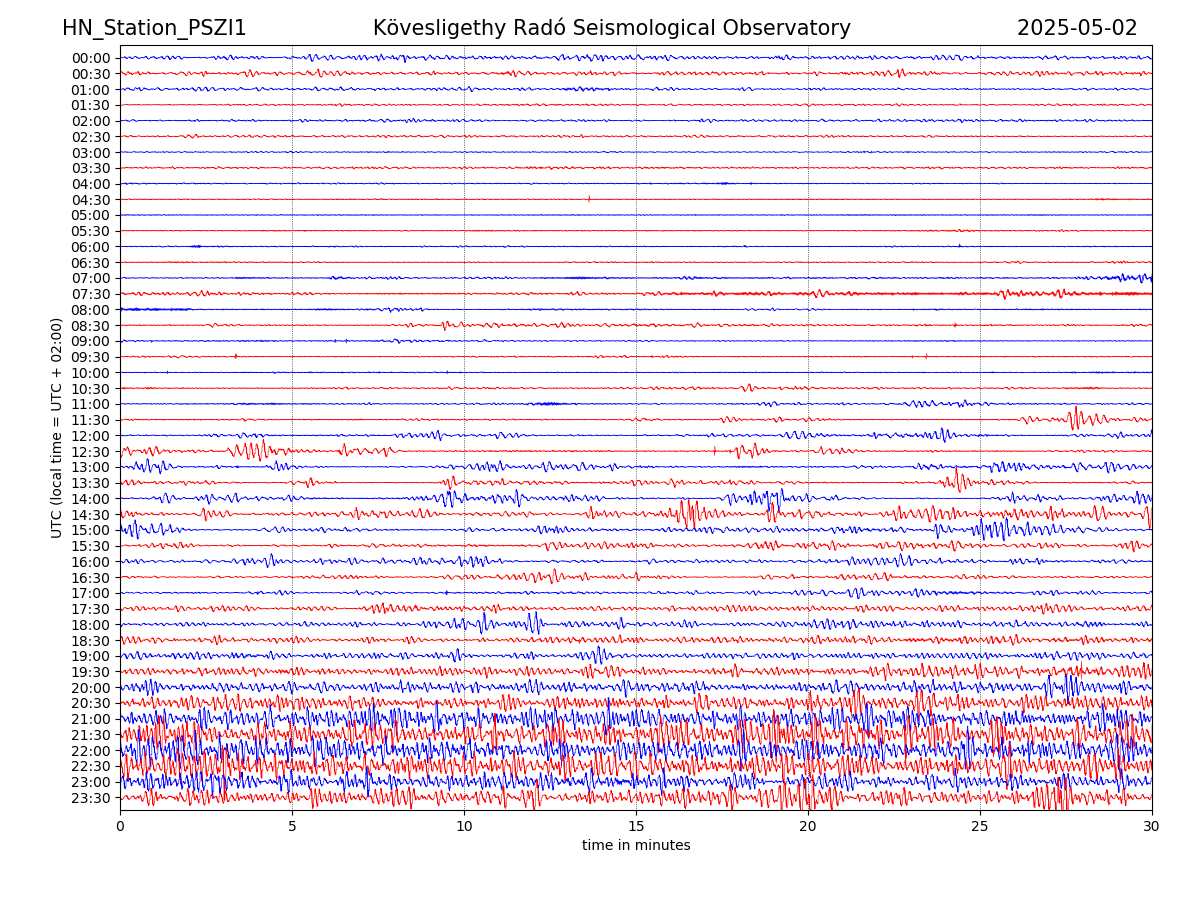Click the large red burst on 11:30 trace
Viewport: 1200px width, 900px height.
pyautogui.click(x=1076, y=418)
